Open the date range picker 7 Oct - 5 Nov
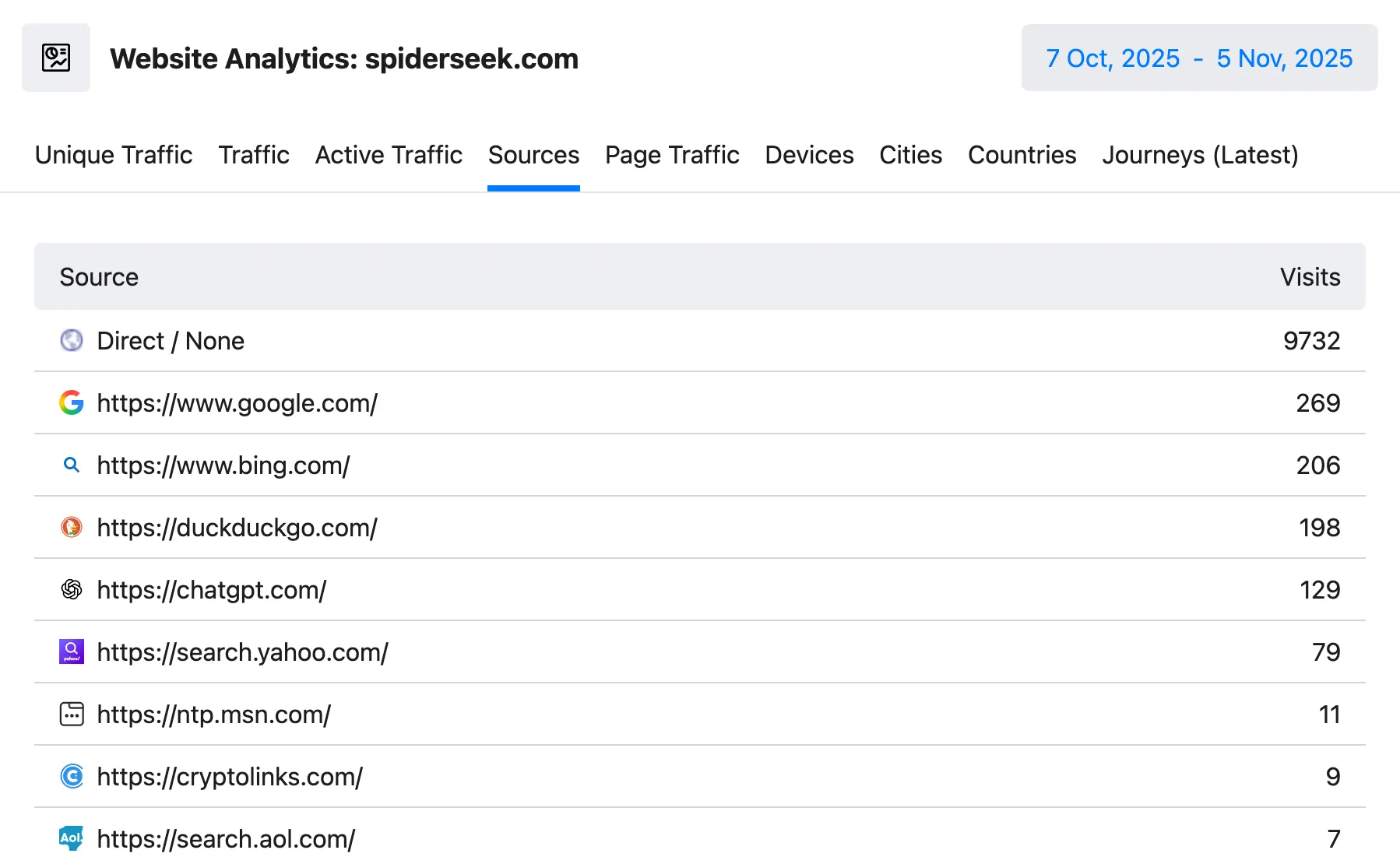Screen dimensions: 1400x864 pos(1199,58)
